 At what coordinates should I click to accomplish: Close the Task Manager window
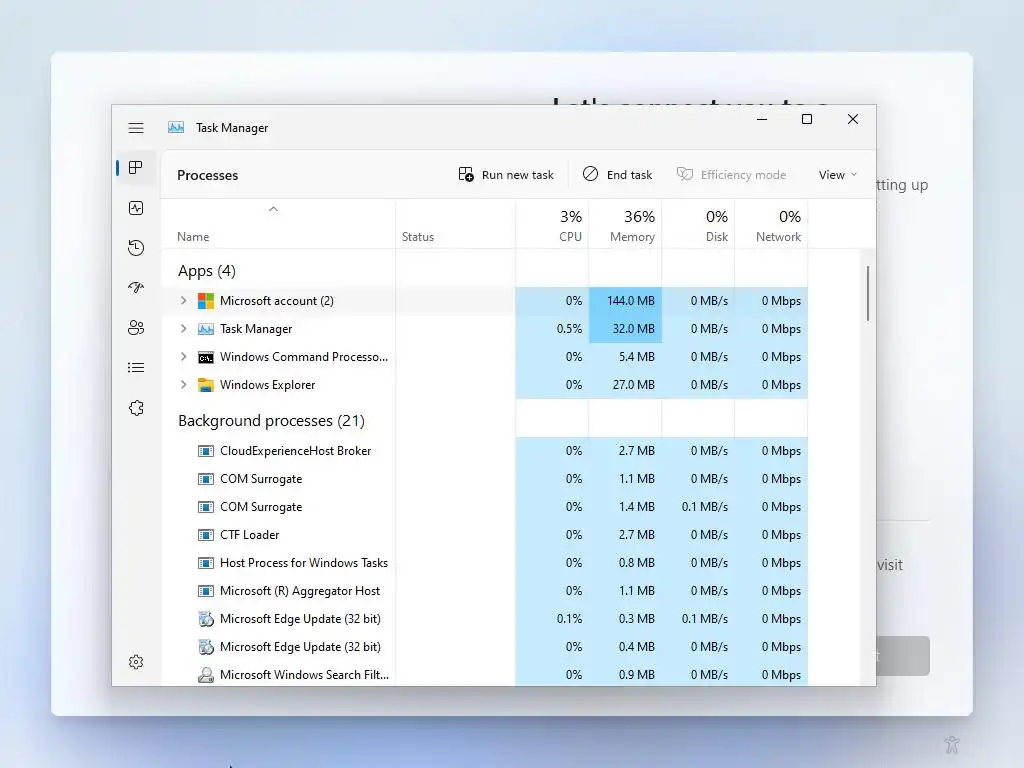click(853, 119)
